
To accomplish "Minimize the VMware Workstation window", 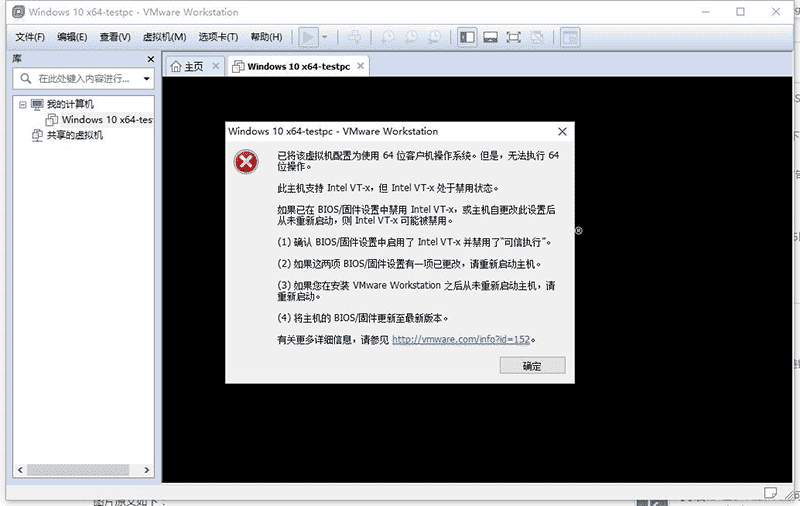I will [x=706, y=12].
